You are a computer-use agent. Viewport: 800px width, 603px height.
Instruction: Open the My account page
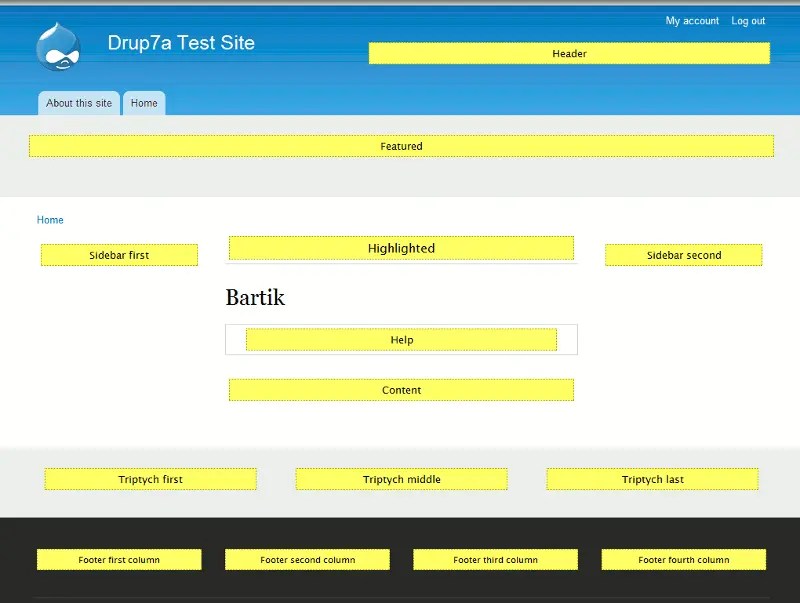point(691,20)
